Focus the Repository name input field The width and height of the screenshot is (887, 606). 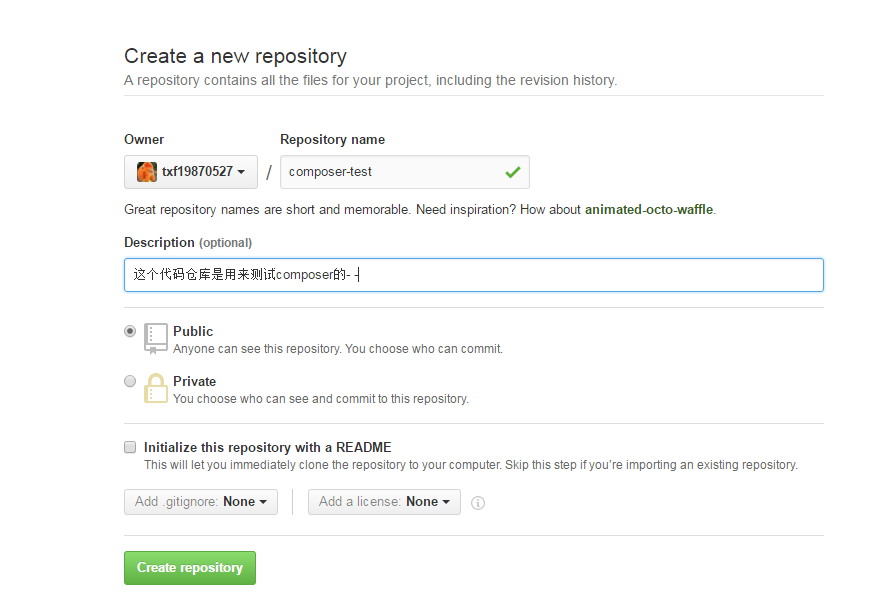pos(405,172)
